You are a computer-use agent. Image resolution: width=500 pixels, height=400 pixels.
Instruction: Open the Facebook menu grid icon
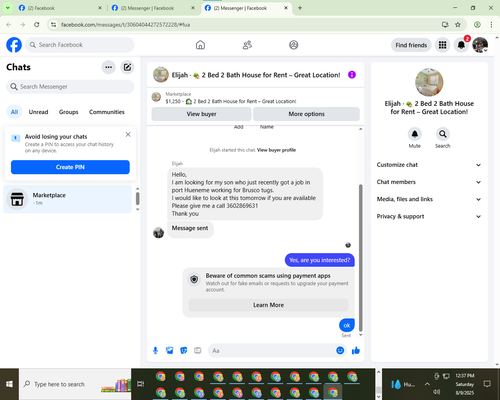(x=442, y=45)
